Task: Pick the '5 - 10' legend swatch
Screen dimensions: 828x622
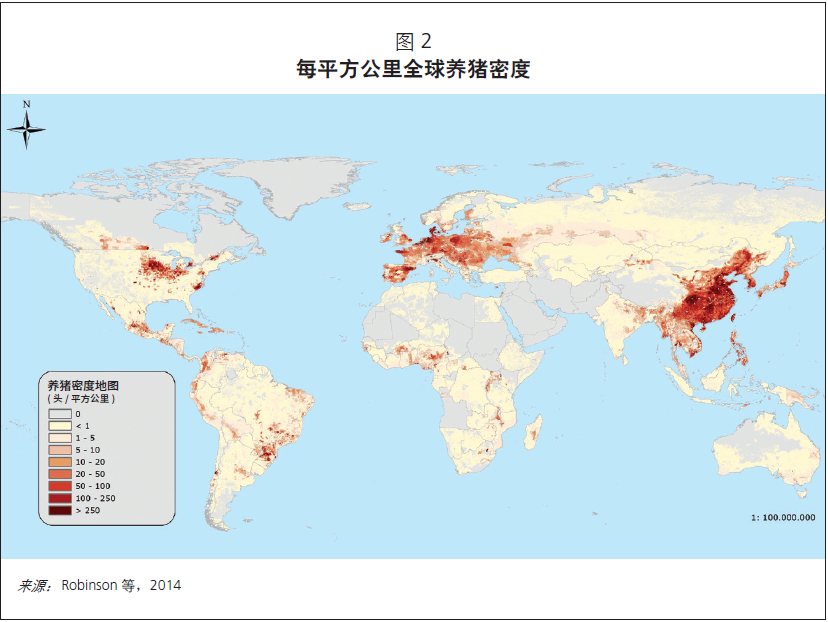Action: point(59,450)
